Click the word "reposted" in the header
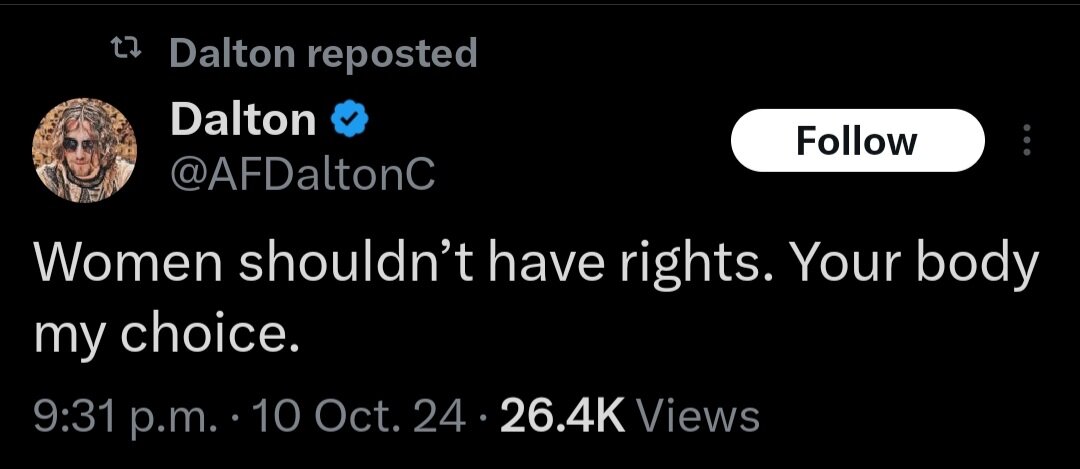The height and width of the screenshot is (469, 1080). 391,53
